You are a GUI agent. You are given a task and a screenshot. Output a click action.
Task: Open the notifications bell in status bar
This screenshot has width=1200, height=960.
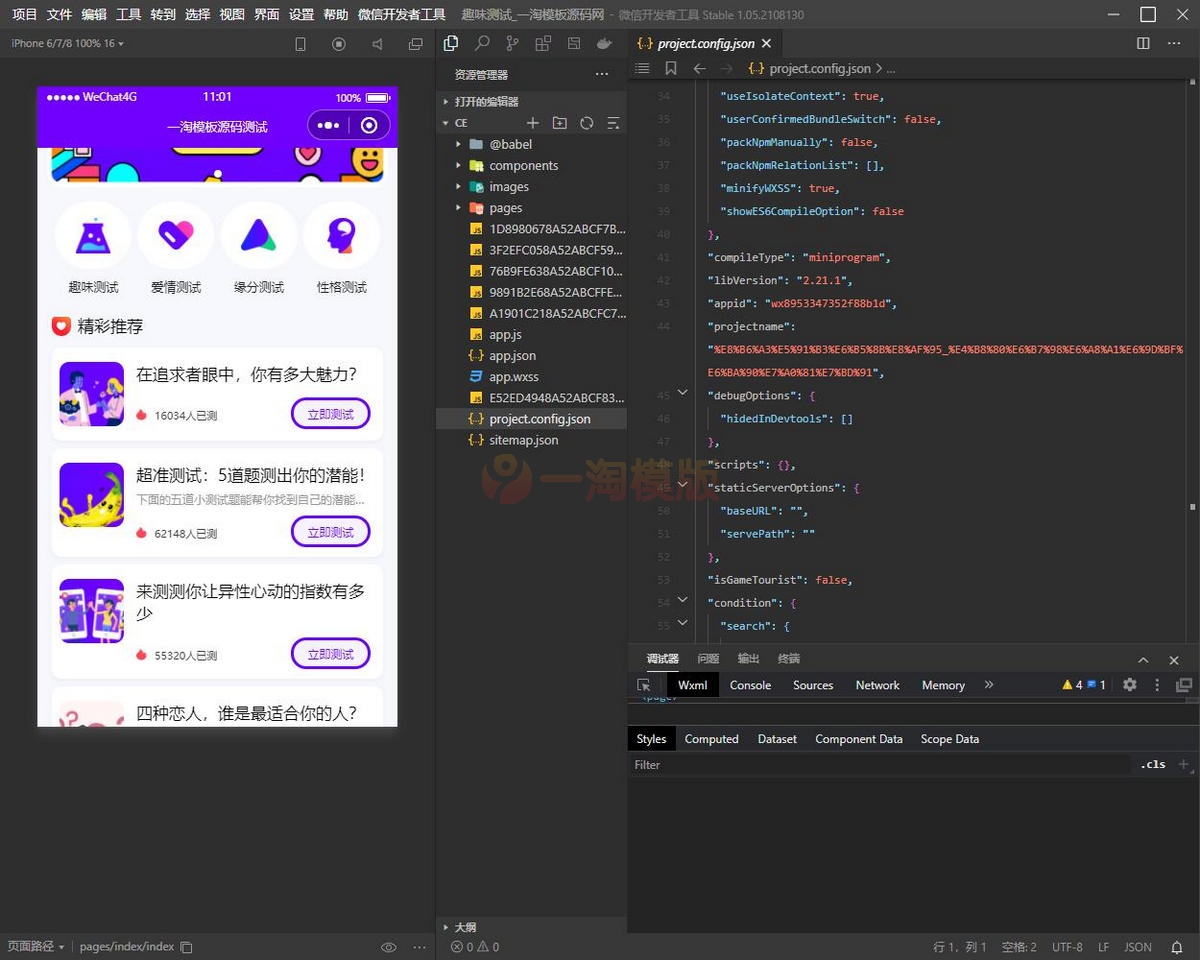[x=1175, y=947]
